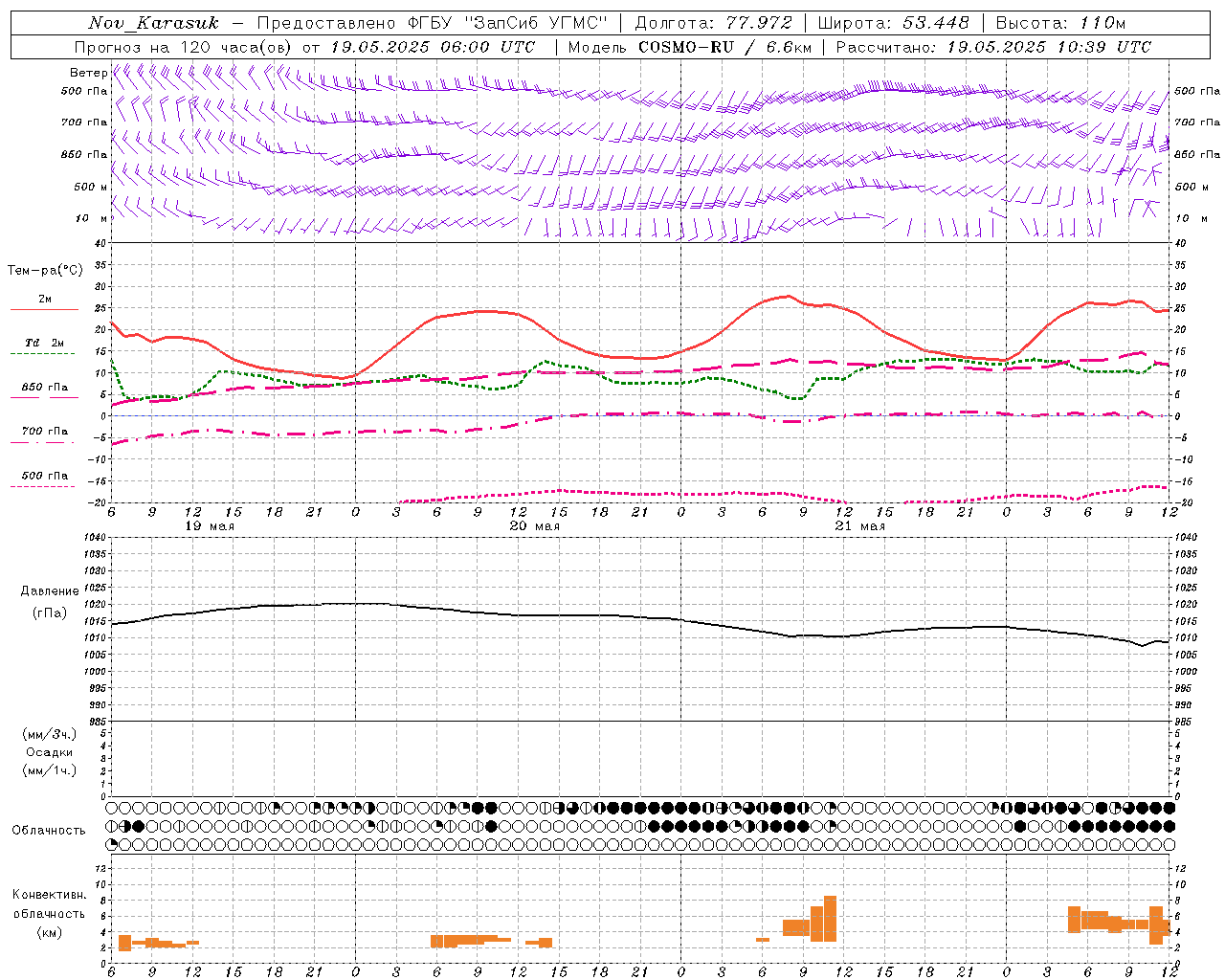
Task: Click the '(мм/3ч.)' precipitation unit label
Action: pos(49,734)
